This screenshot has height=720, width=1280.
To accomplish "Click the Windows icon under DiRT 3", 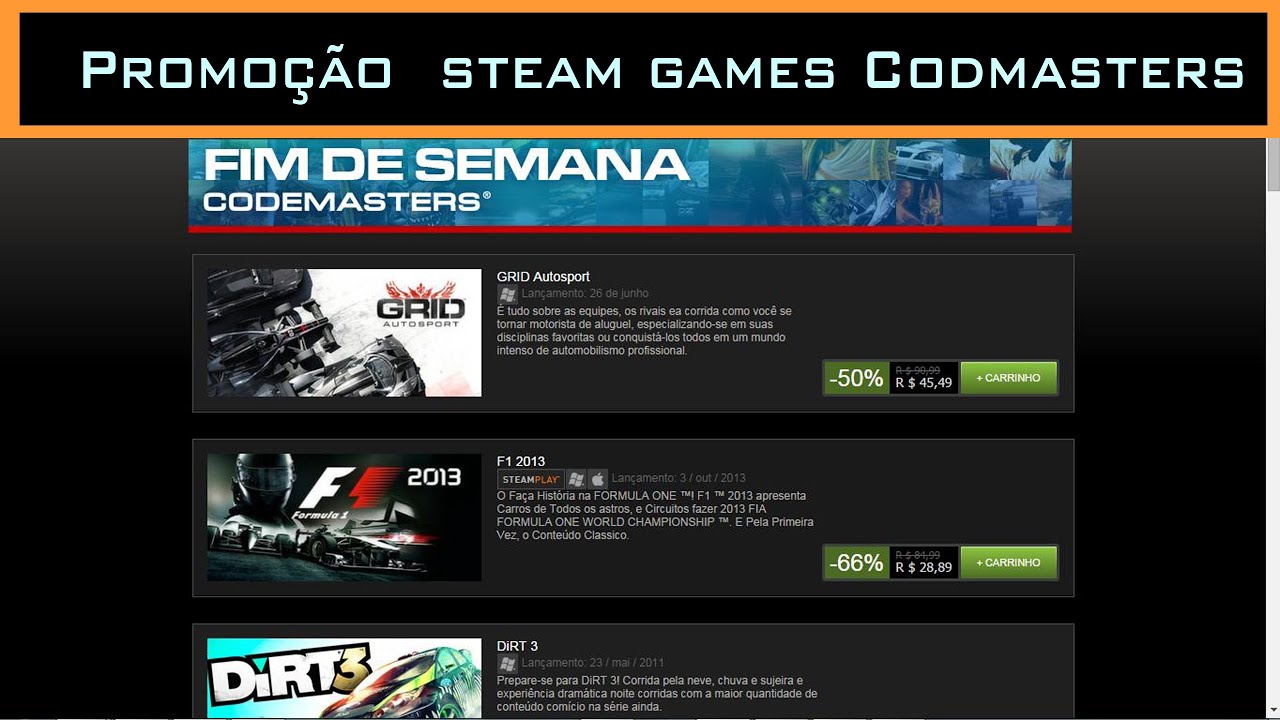I will pos(508,663).
